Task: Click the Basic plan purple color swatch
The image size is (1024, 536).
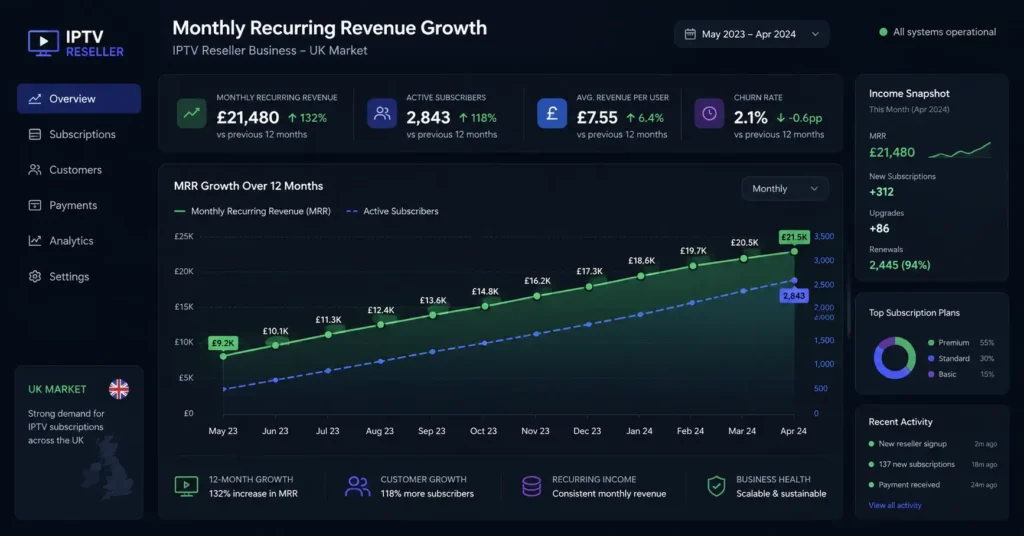Action: (931, 374)
